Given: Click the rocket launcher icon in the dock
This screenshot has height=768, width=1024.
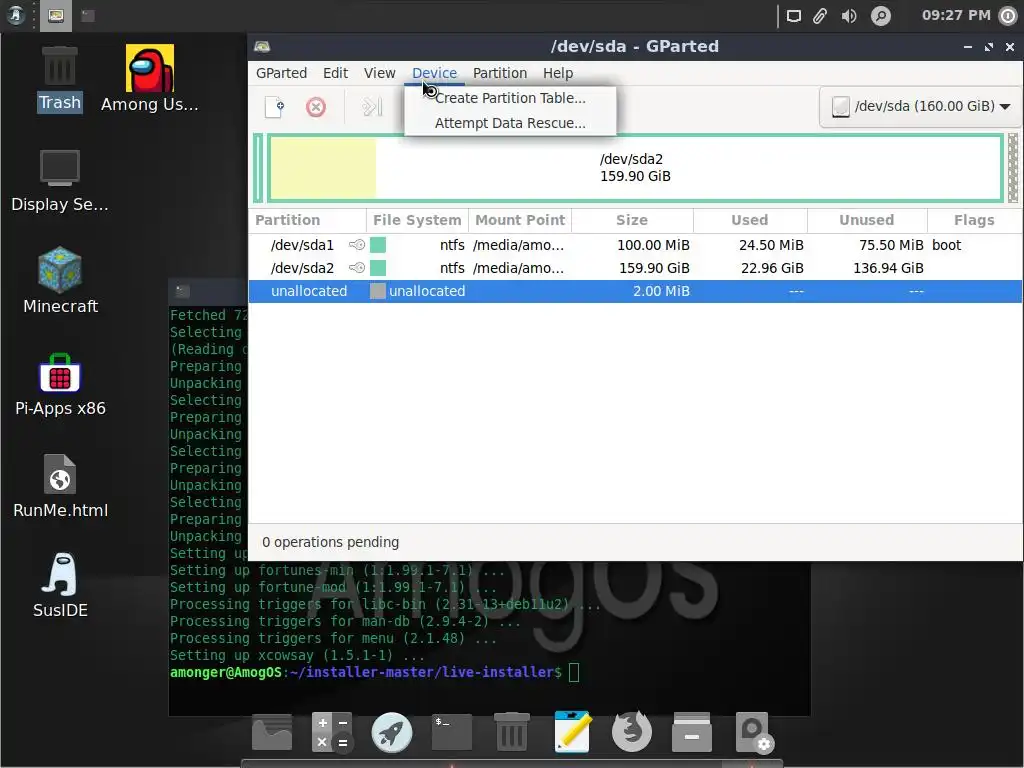Looking at the screenshot, I should 392,732.
